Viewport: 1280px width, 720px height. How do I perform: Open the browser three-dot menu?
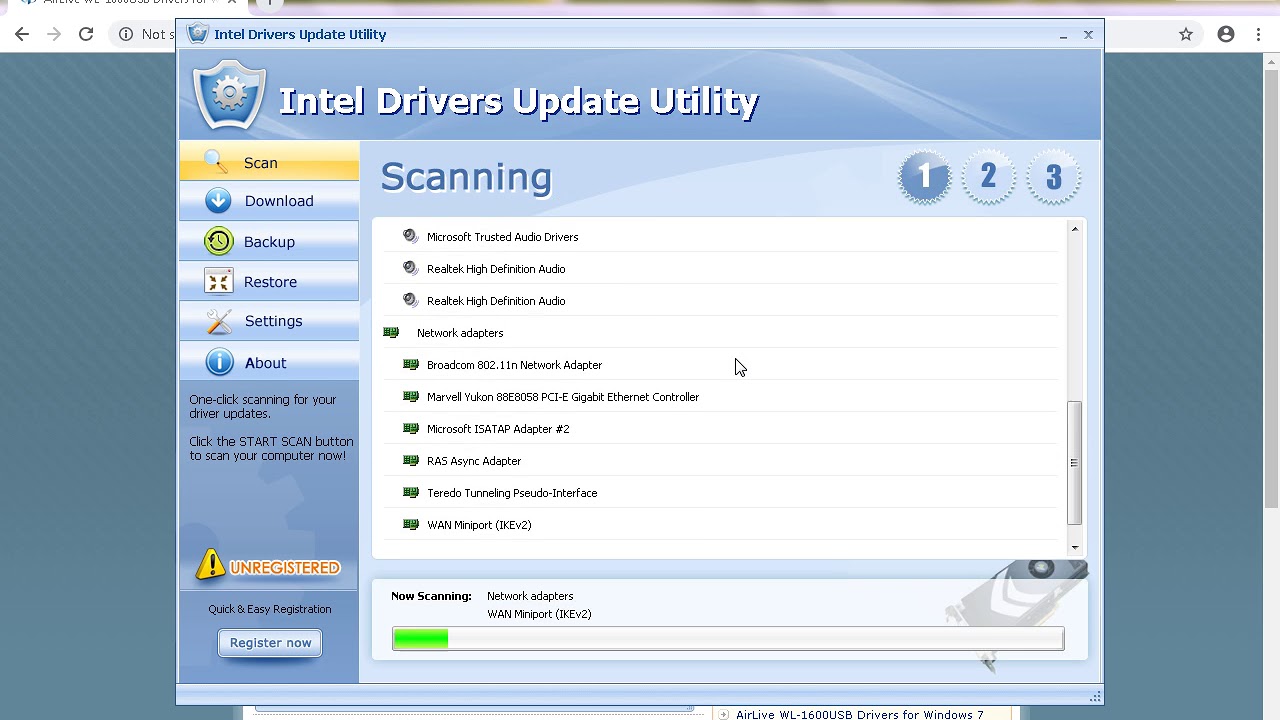tap(1258, 34)
